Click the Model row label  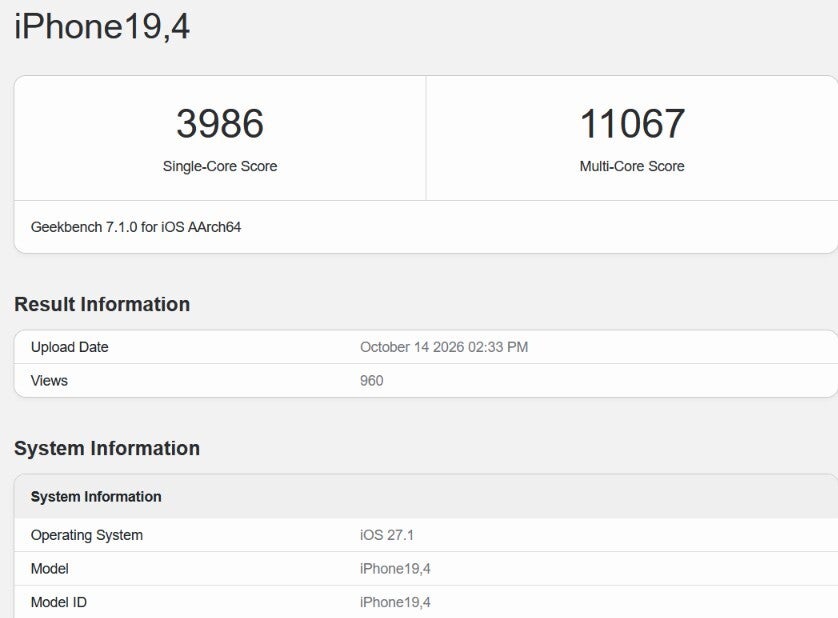50,569
